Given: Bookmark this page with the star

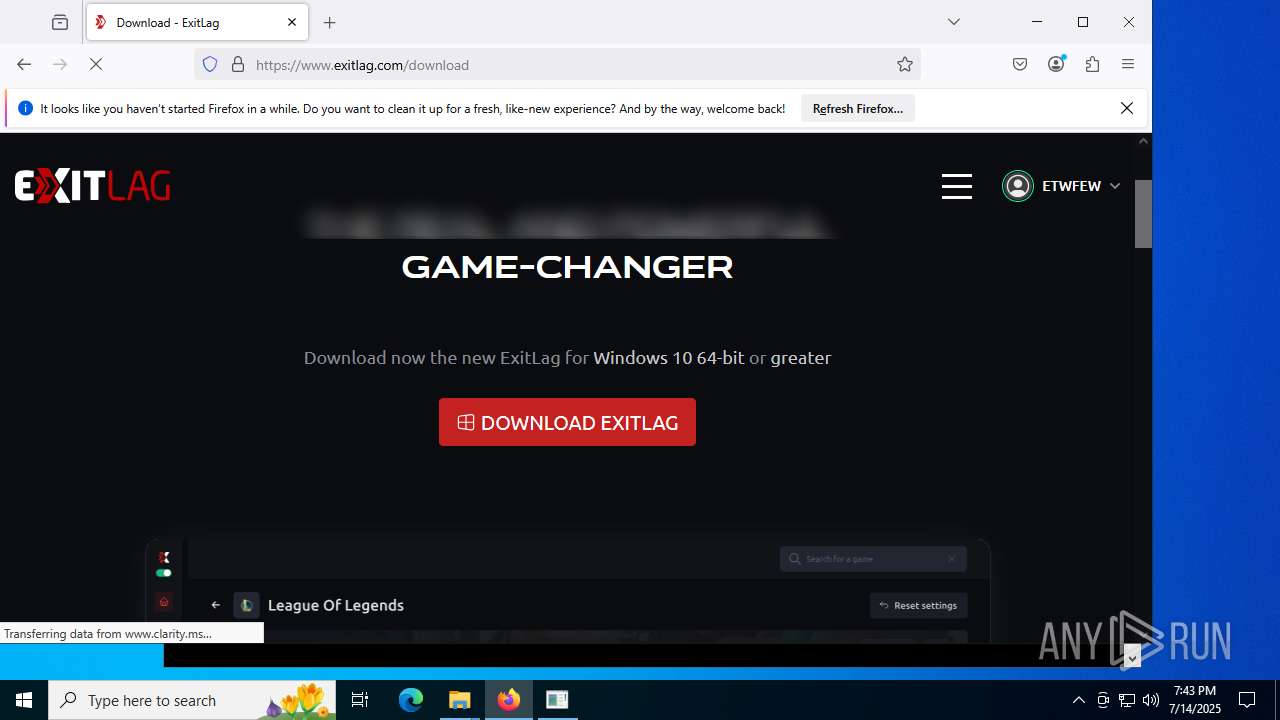Looking at the screenshot, I should click(x=905, y=64).
